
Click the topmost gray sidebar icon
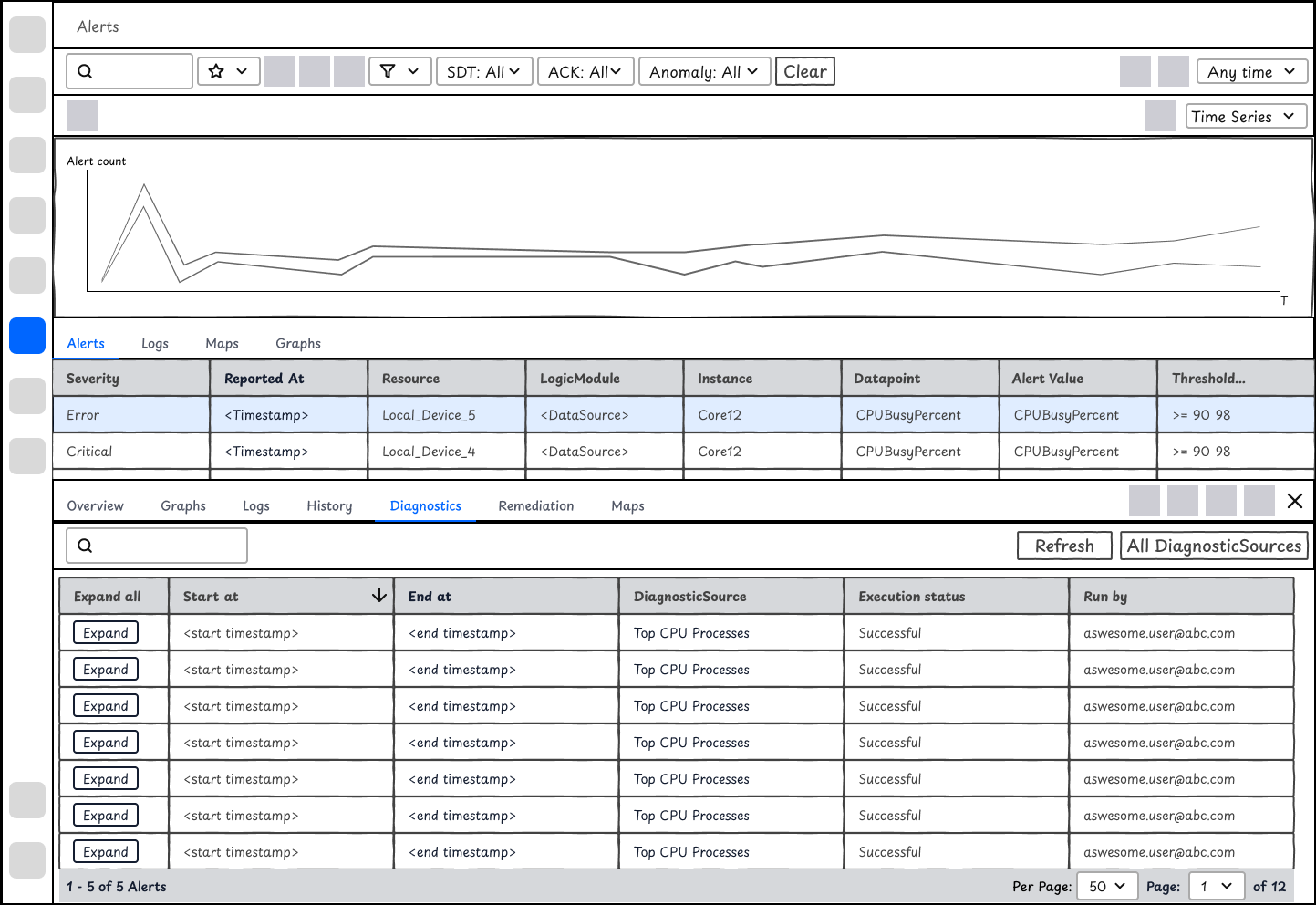coord(27,35)
